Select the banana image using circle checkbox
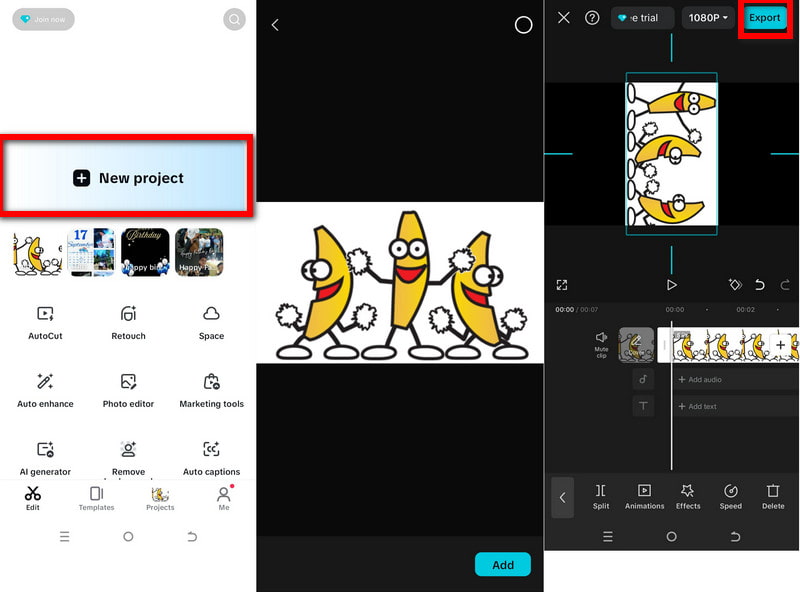Screen dimensions: 800x592 523,25
